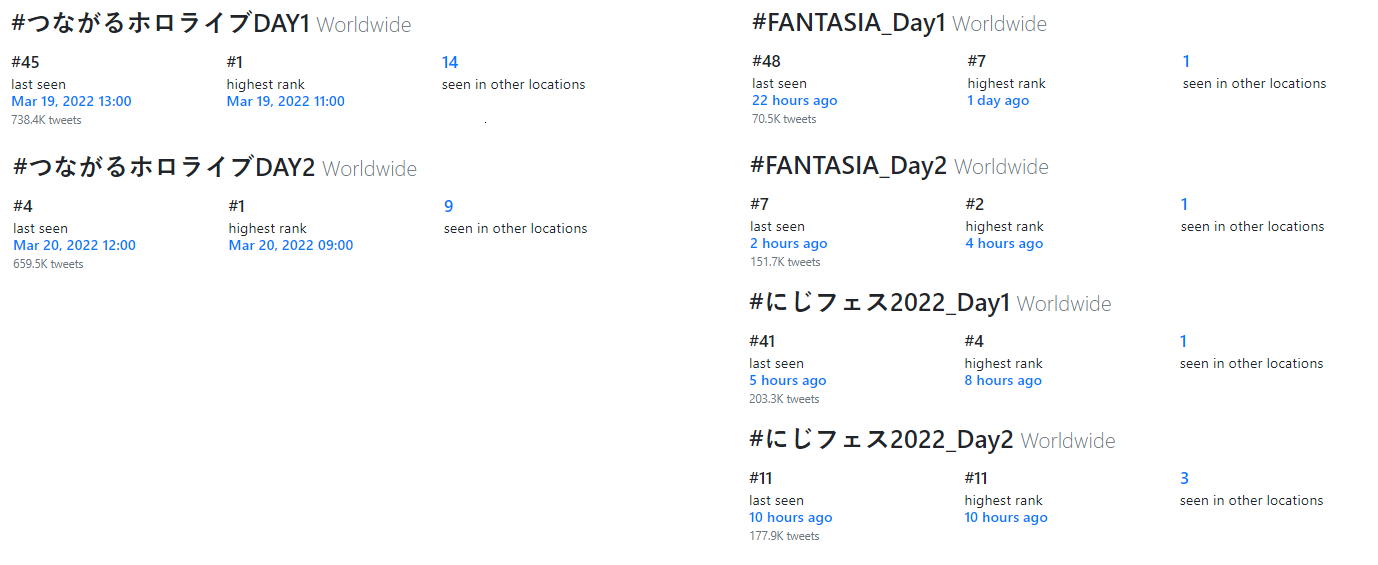This screenshot has height=565, width=1378.
Task: Click the Mar 20, 2022 09:00 highest rank date
Action: pyautogui.click(x=291, y=245)
